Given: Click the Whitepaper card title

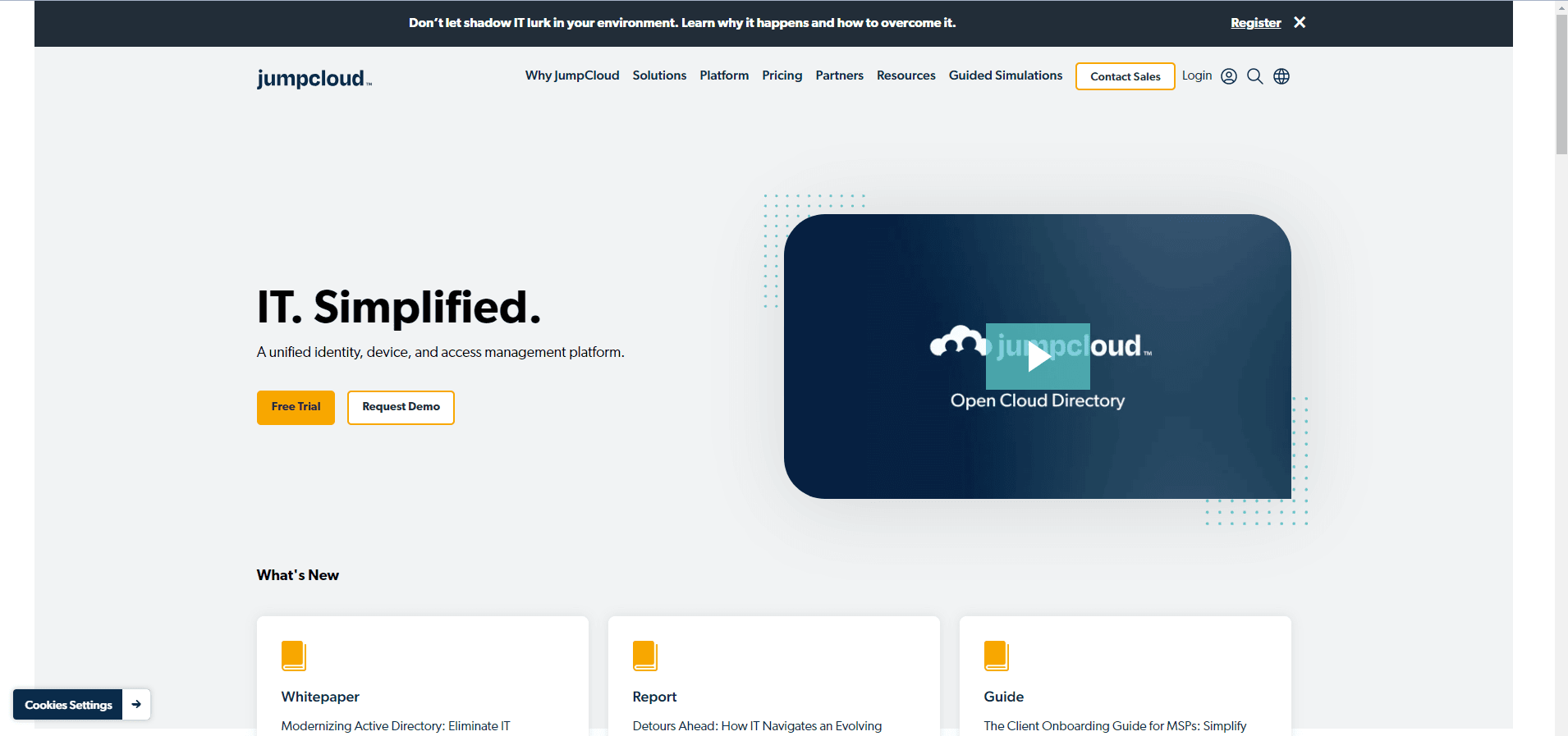Looking at the screenshot, I should coord(320,697).
